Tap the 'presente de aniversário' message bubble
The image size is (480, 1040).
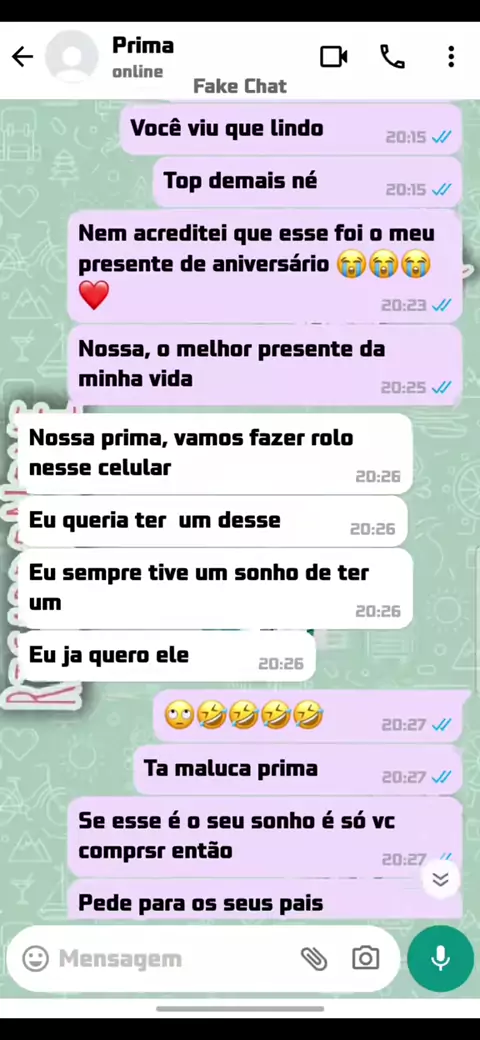point(265,266)
